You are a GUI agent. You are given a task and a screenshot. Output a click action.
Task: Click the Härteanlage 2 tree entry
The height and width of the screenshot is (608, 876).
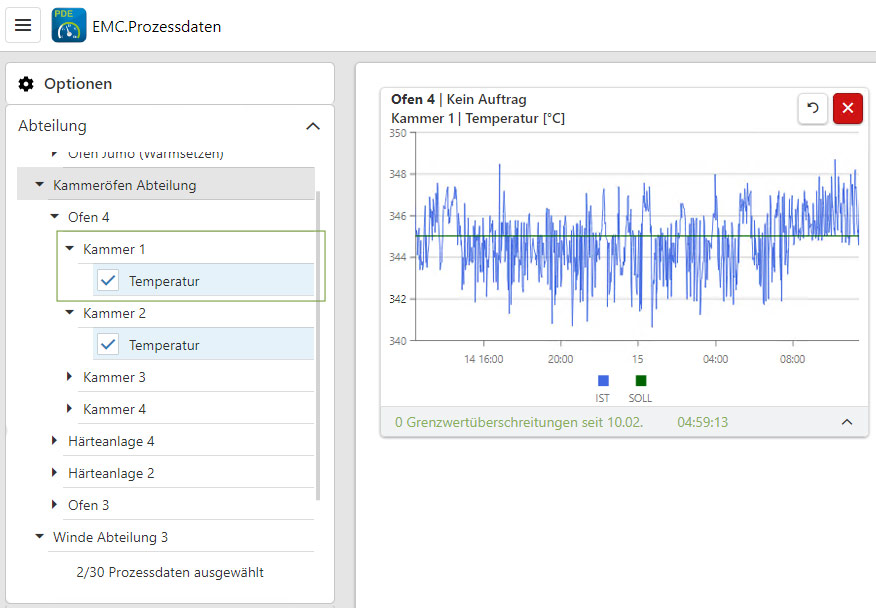click(111, 473)
